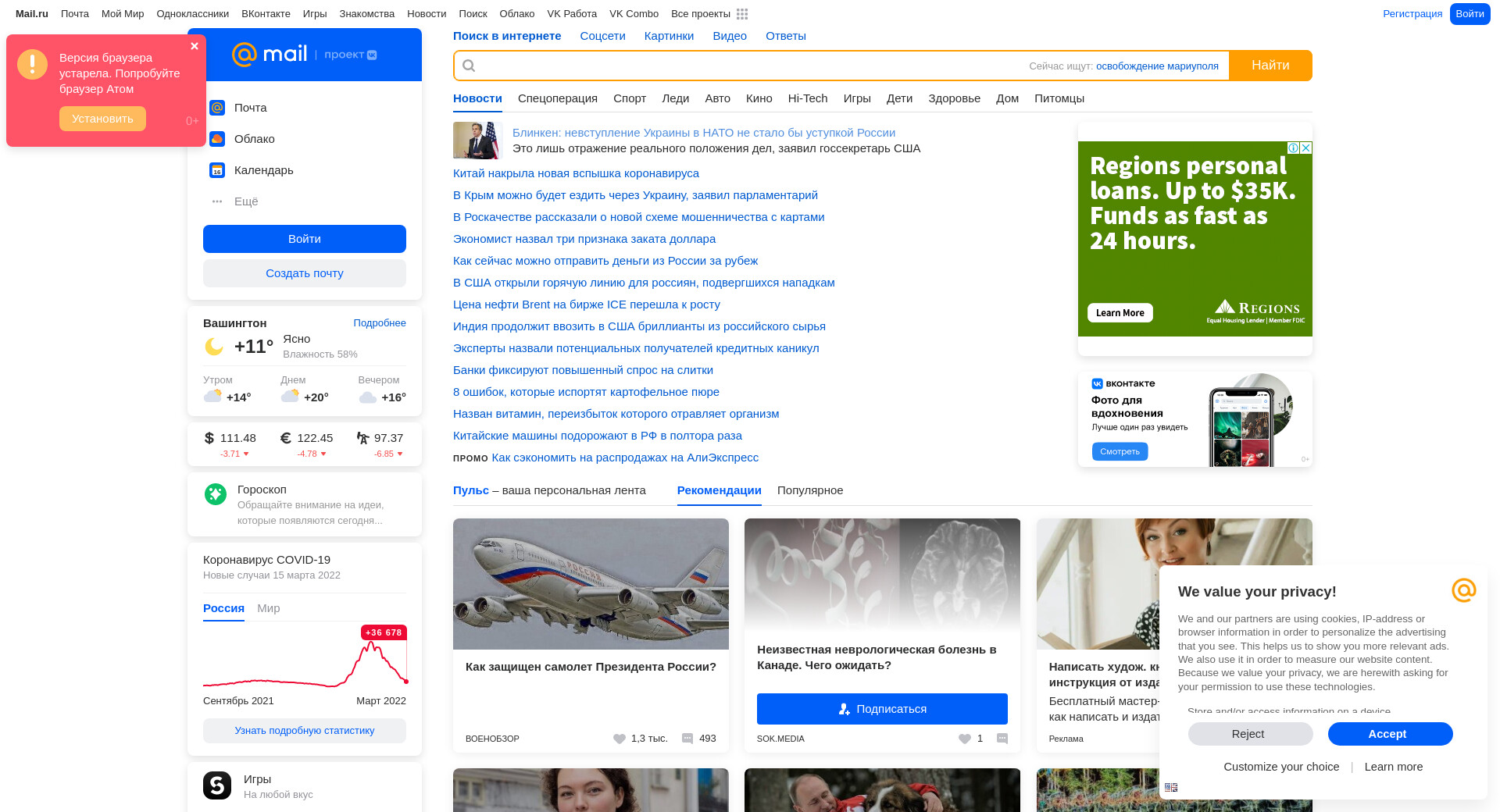Close the Regions ad banner

(1305, 148)
